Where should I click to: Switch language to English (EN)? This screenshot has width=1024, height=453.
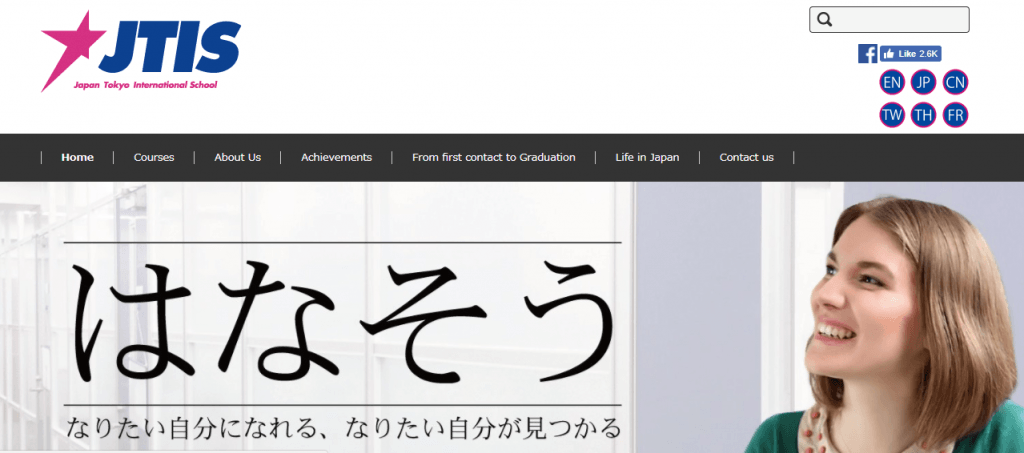[892, 82]
